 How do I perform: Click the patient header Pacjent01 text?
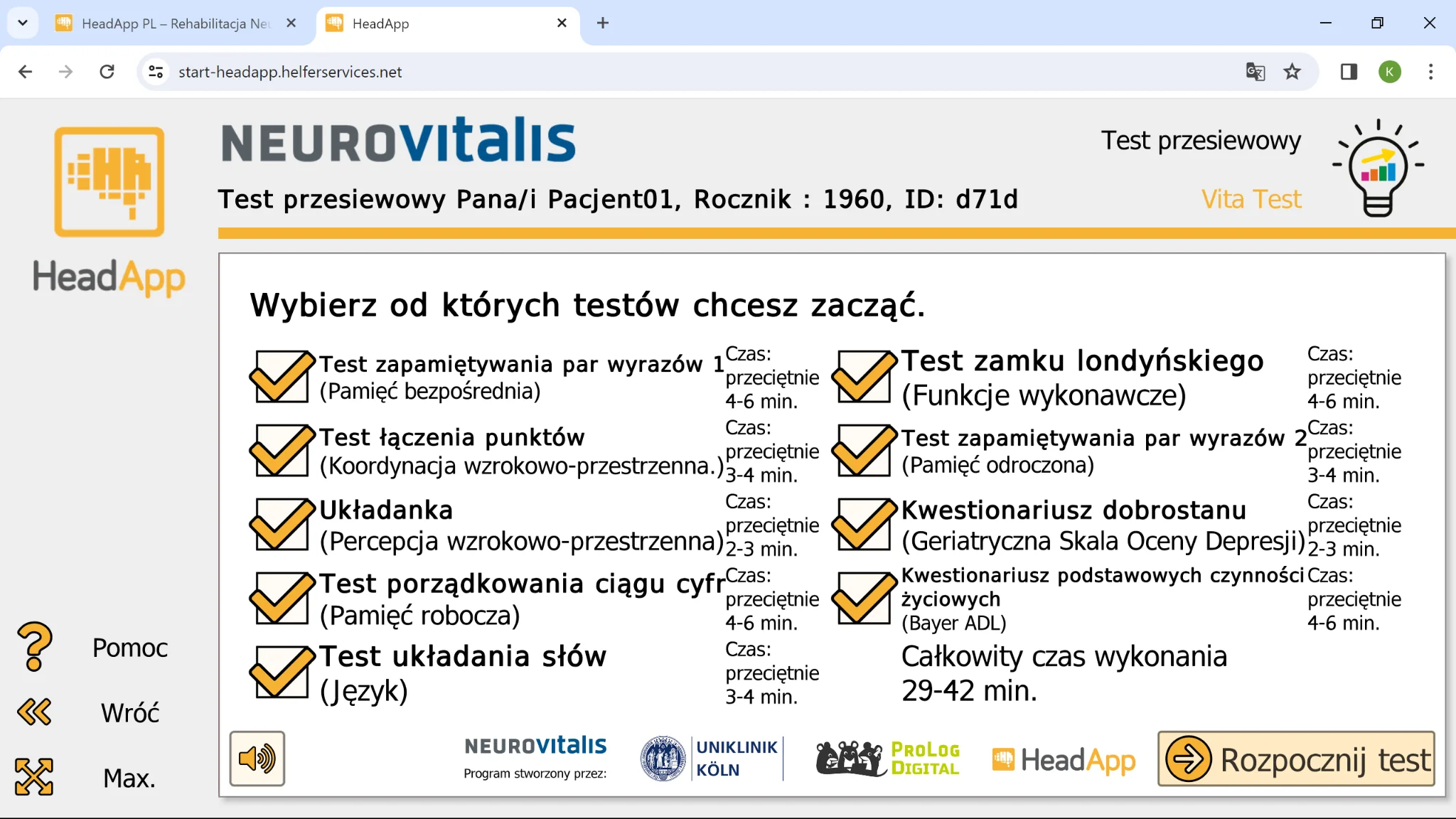point(618,199)
